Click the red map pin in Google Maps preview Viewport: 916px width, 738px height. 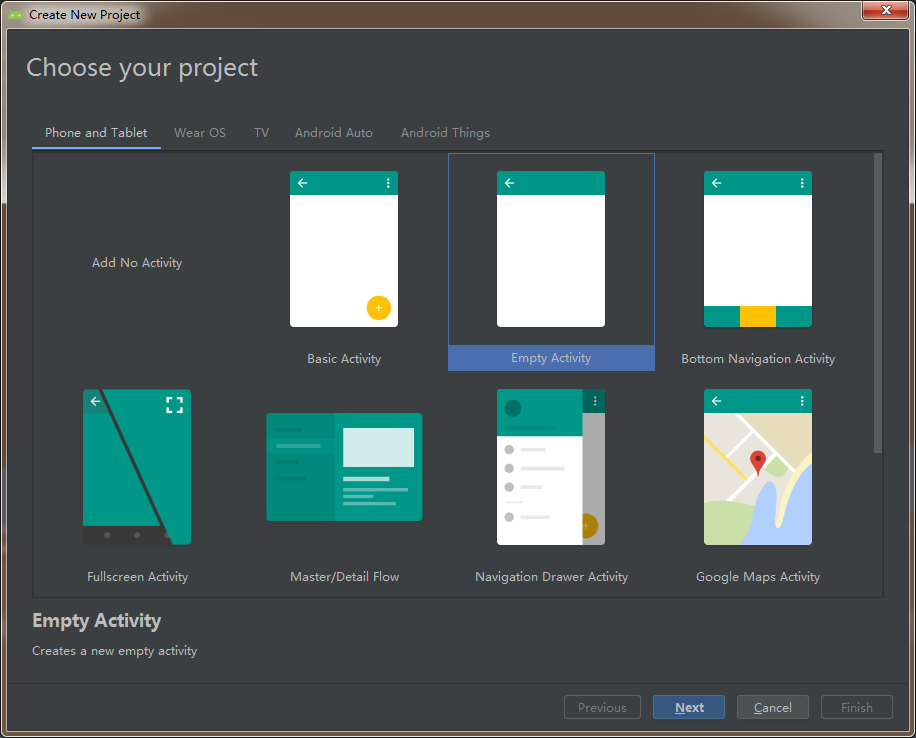click(758, 462)
